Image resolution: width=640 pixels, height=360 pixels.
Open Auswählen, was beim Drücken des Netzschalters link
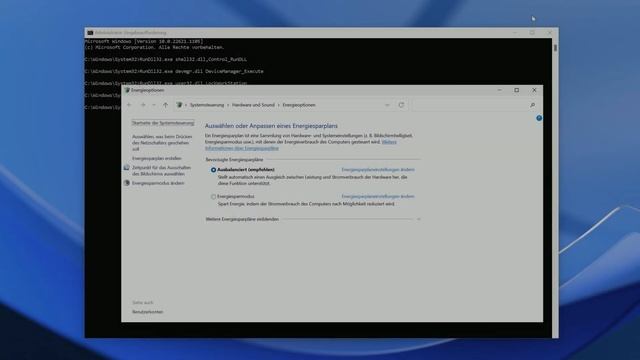click(x=162, y=143)
